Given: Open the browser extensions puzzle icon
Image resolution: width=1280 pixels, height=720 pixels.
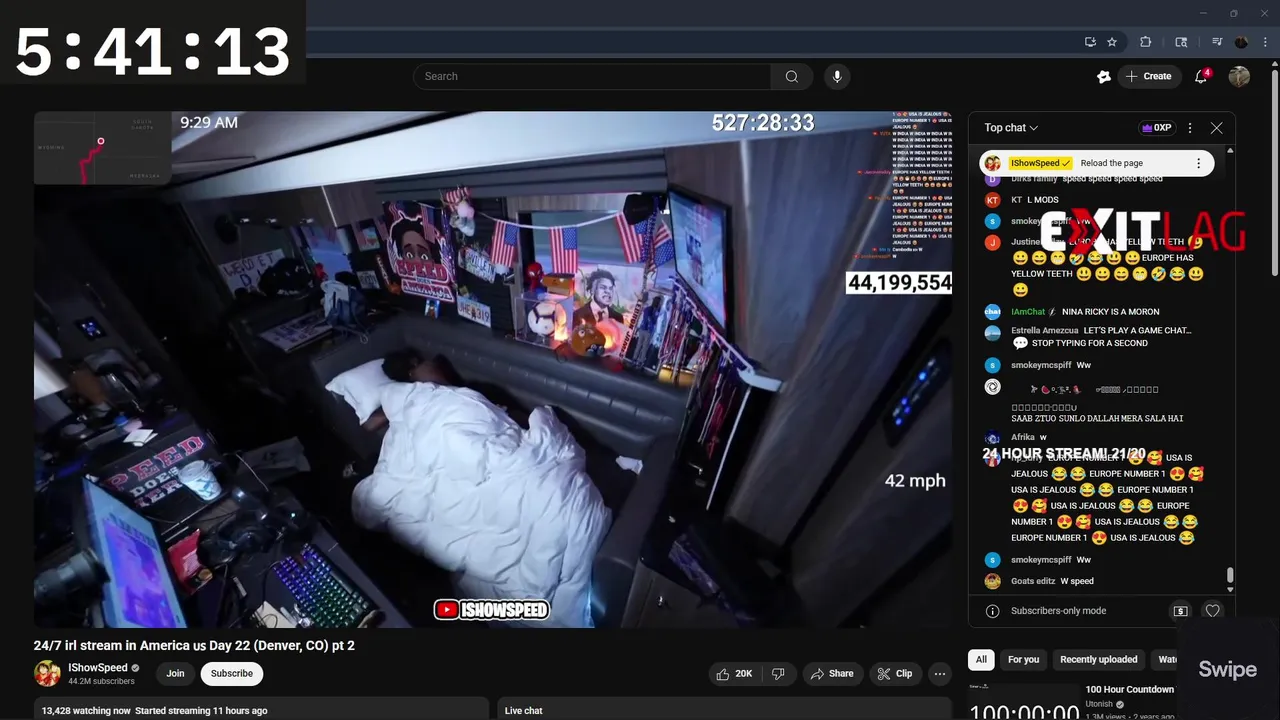Looking at the screenshot, I should [x=1146, y=42].
